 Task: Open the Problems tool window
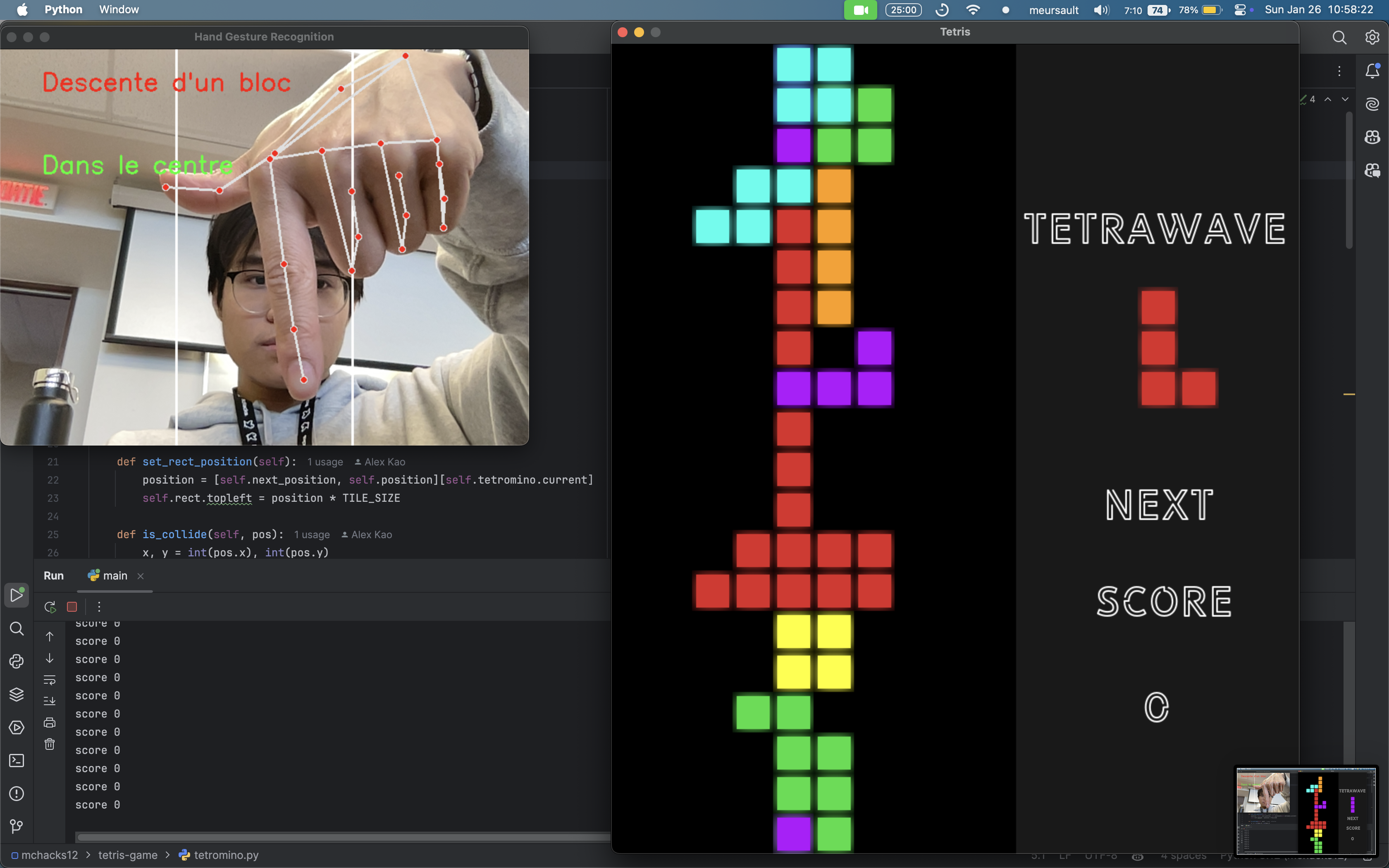coord(17,794)
